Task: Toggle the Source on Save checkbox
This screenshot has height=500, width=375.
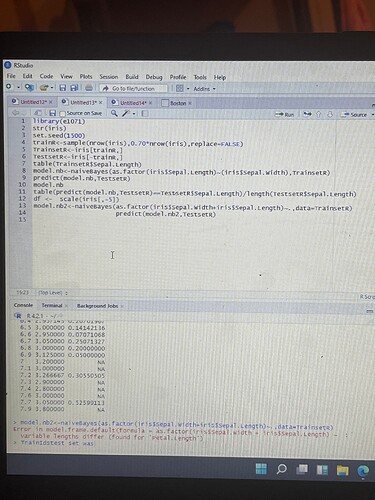Action: coord(62,113)
